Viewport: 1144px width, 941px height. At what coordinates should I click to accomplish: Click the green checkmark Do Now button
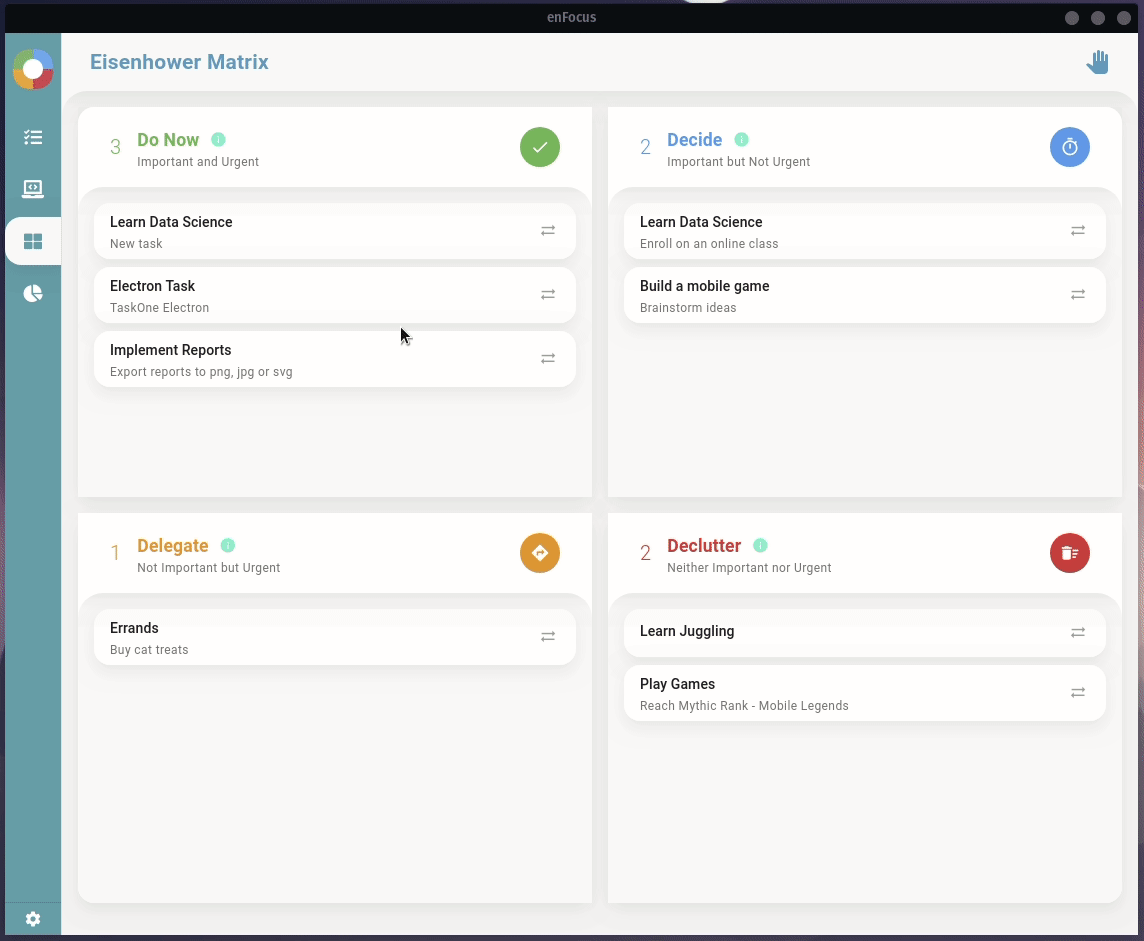click(540, 147)
